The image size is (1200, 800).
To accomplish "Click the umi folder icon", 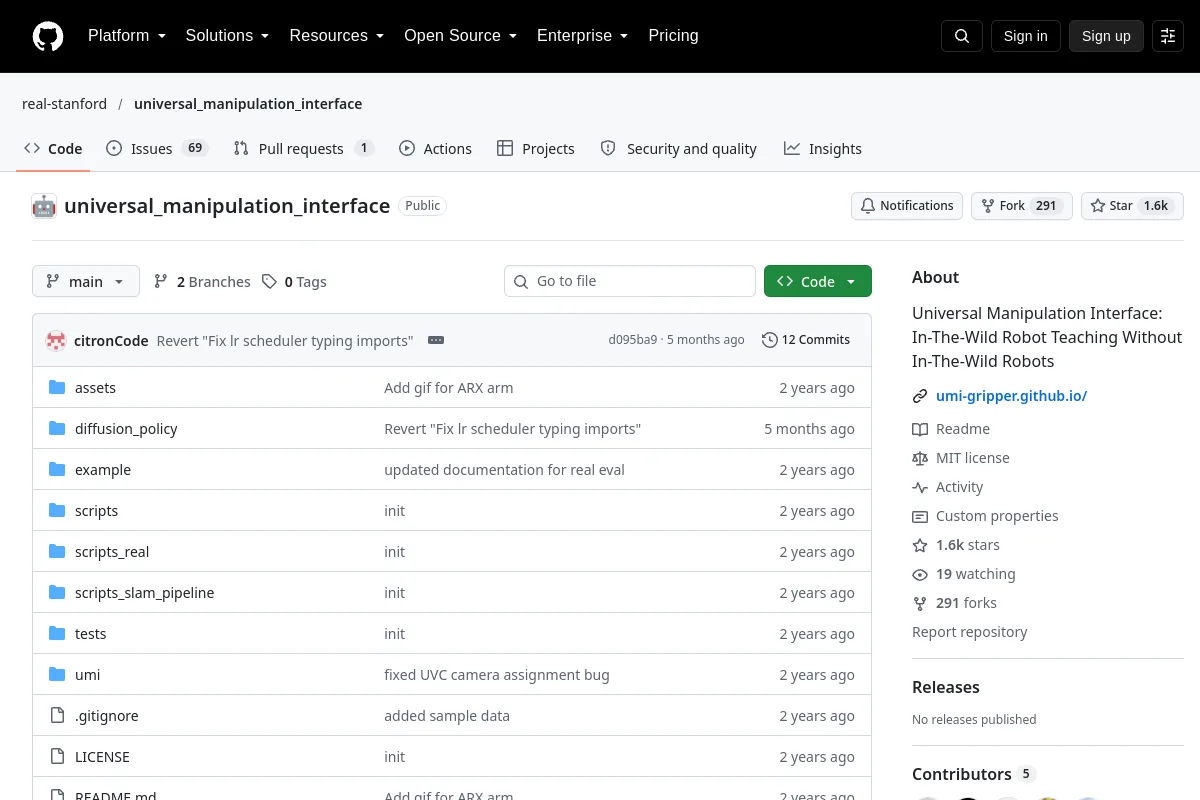I will (57, 675).
